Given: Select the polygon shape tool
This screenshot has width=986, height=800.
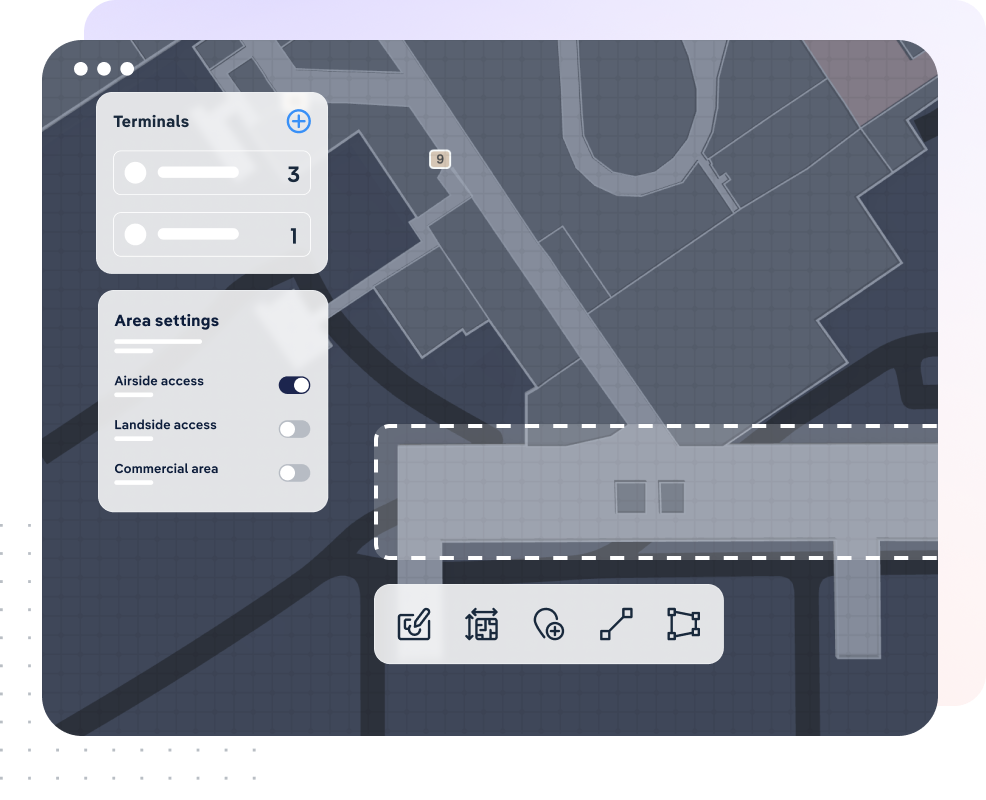Looking at the screenshot, I should (x=684, y=624).
